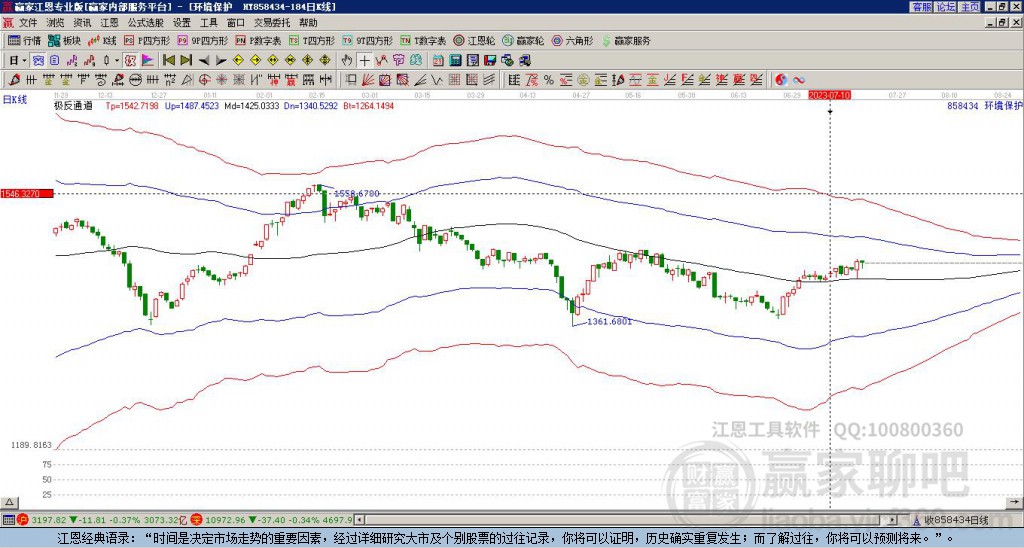
Task: Toggle the 权 adjustment button
Action: point(130,60)
